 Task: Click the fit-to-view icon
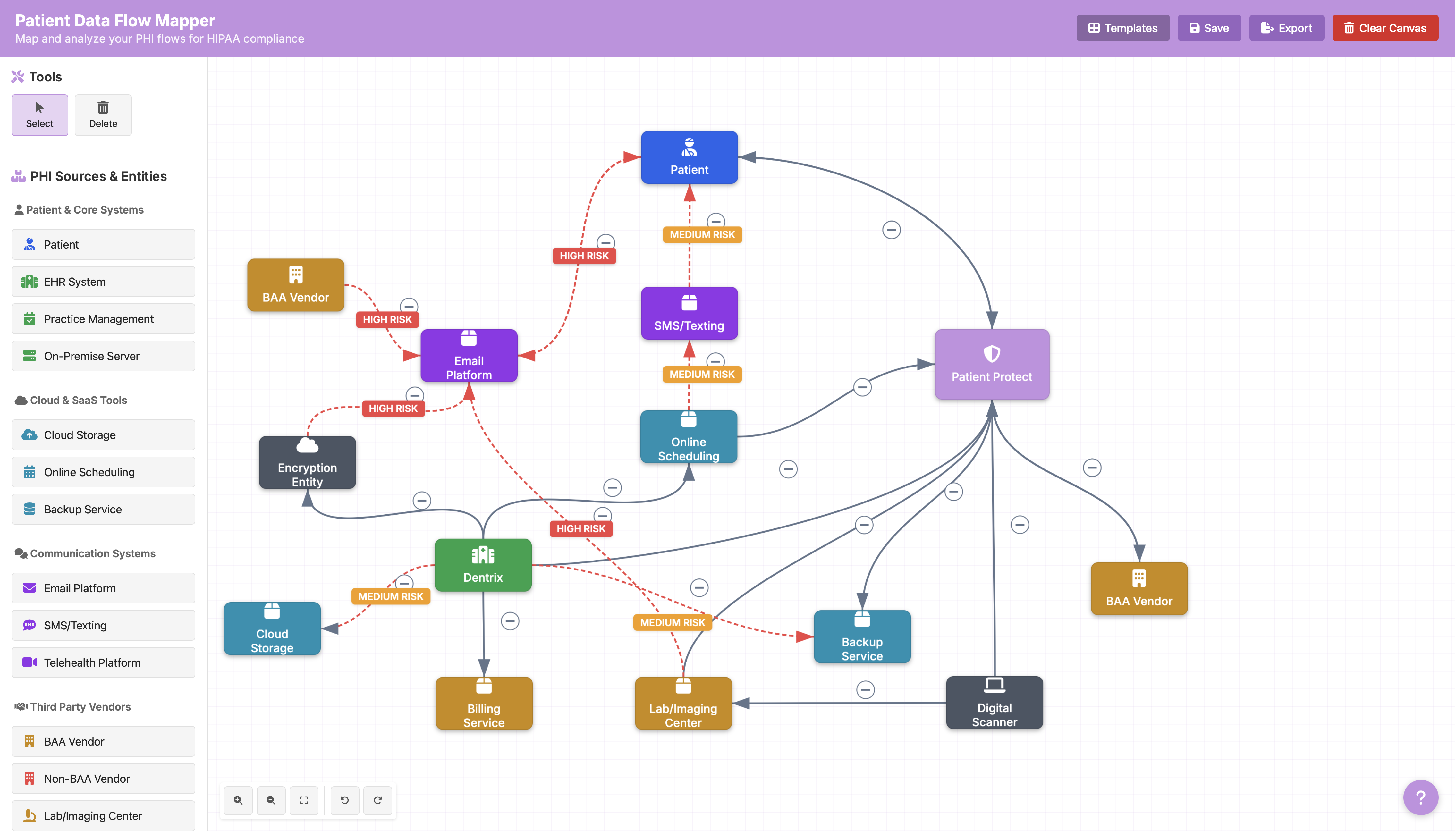click(304, 800)
